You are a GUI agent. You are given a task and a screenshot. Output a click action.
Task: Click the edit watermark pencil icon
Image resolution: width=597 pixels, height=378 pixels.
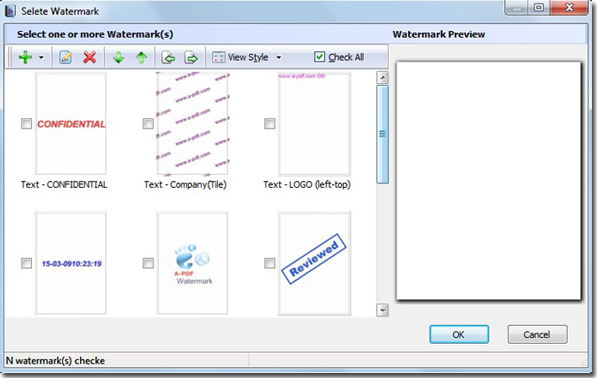pyautogui.click(x=66, y=57)
